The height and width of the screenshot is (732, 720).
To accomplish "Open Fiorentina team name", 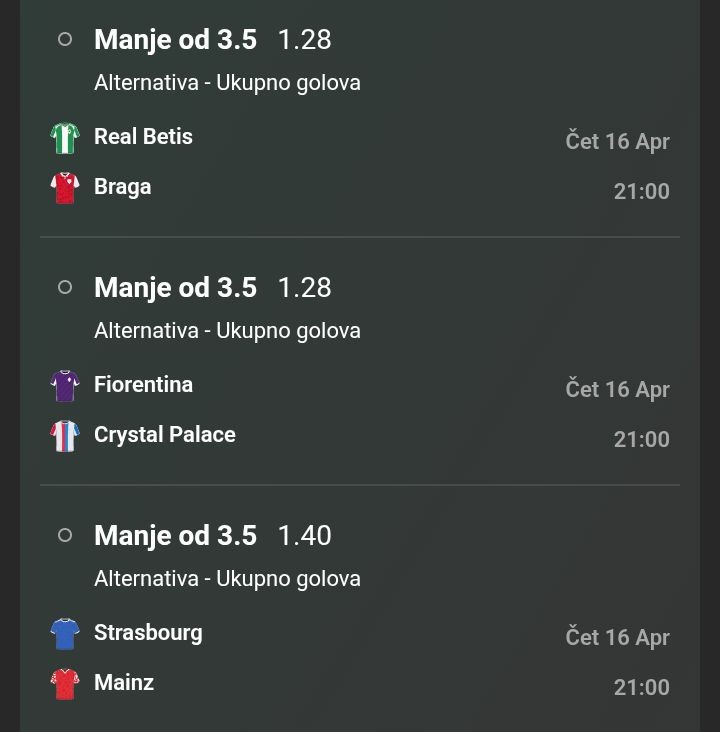I will click(143, 385).
